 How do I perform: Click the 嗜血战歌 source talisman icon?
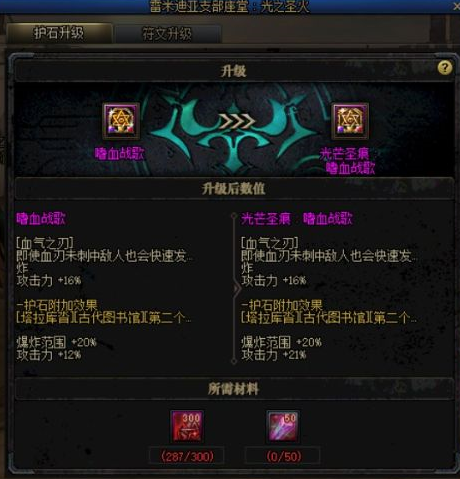[121, 121]
